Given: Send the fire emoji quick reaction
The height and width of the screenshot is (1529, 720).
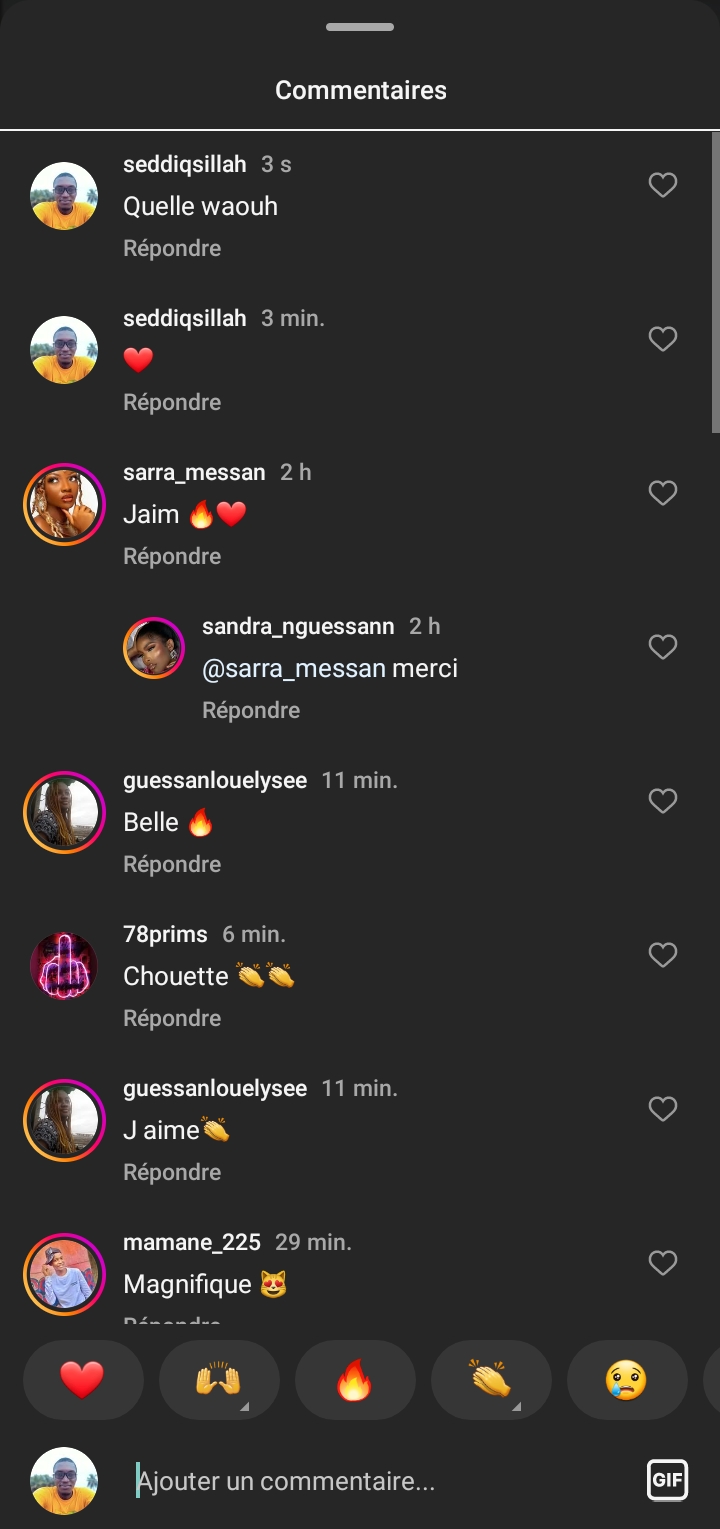Looking at the screenshot, I should (354, 1380).
